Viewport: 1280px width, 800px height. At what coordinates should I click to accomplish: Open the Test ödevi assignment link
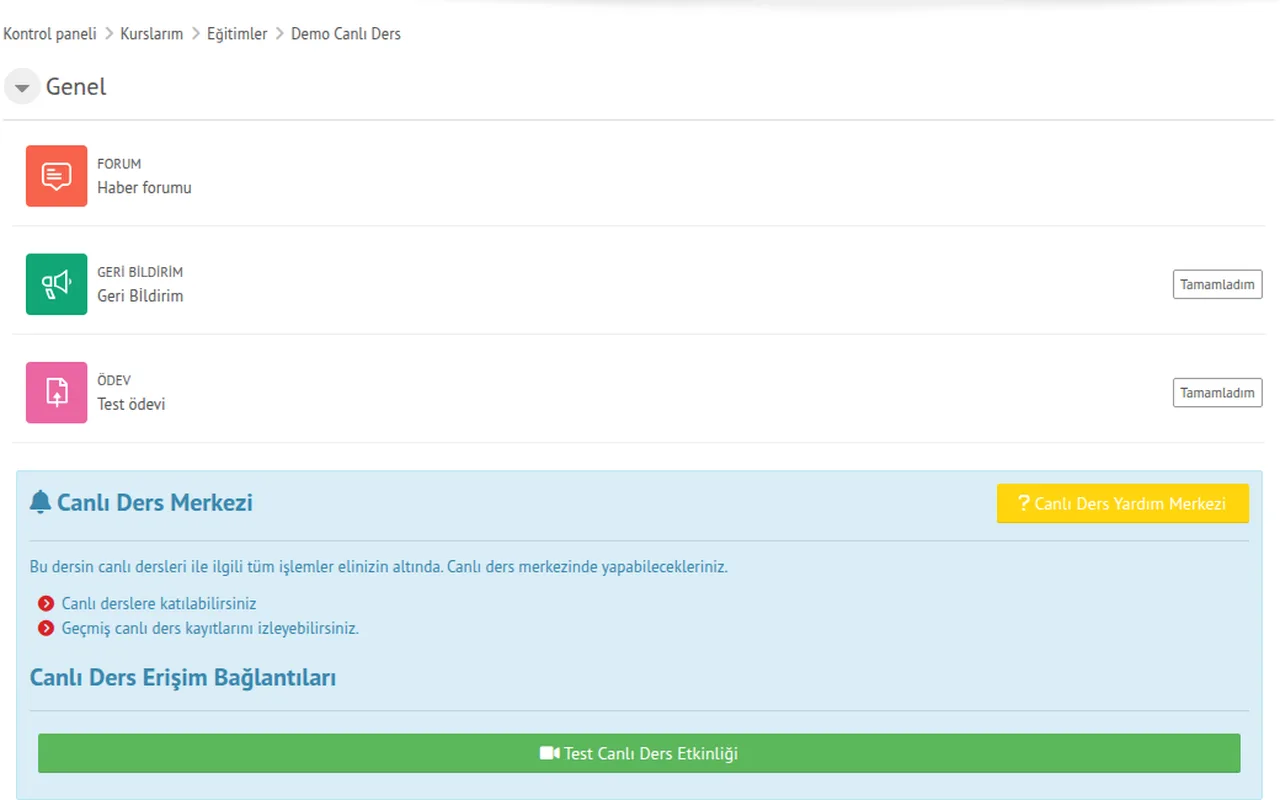click(x=131, y=404)
